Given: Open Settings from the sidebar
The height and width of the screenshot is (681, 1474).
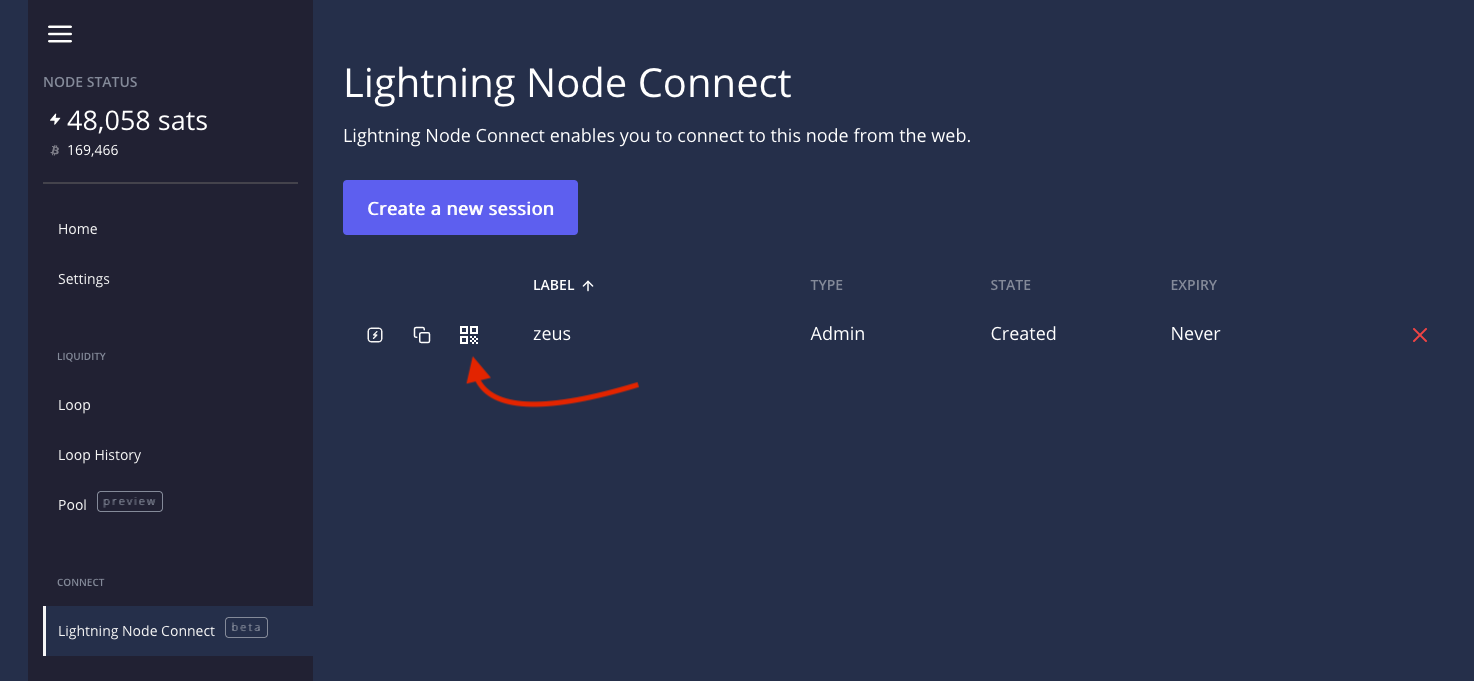Looking at the screenshot, I should [84, 279].
